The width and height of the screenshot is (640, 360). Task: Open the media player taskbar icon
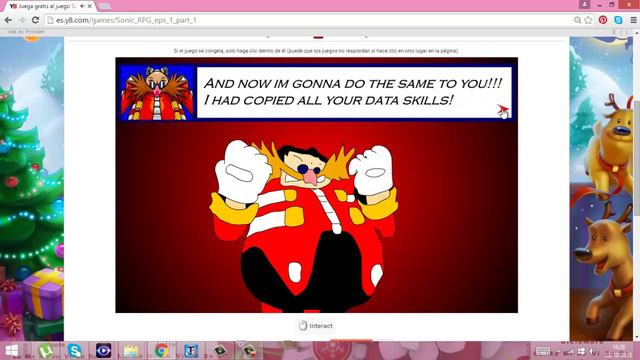pos(103,351)
